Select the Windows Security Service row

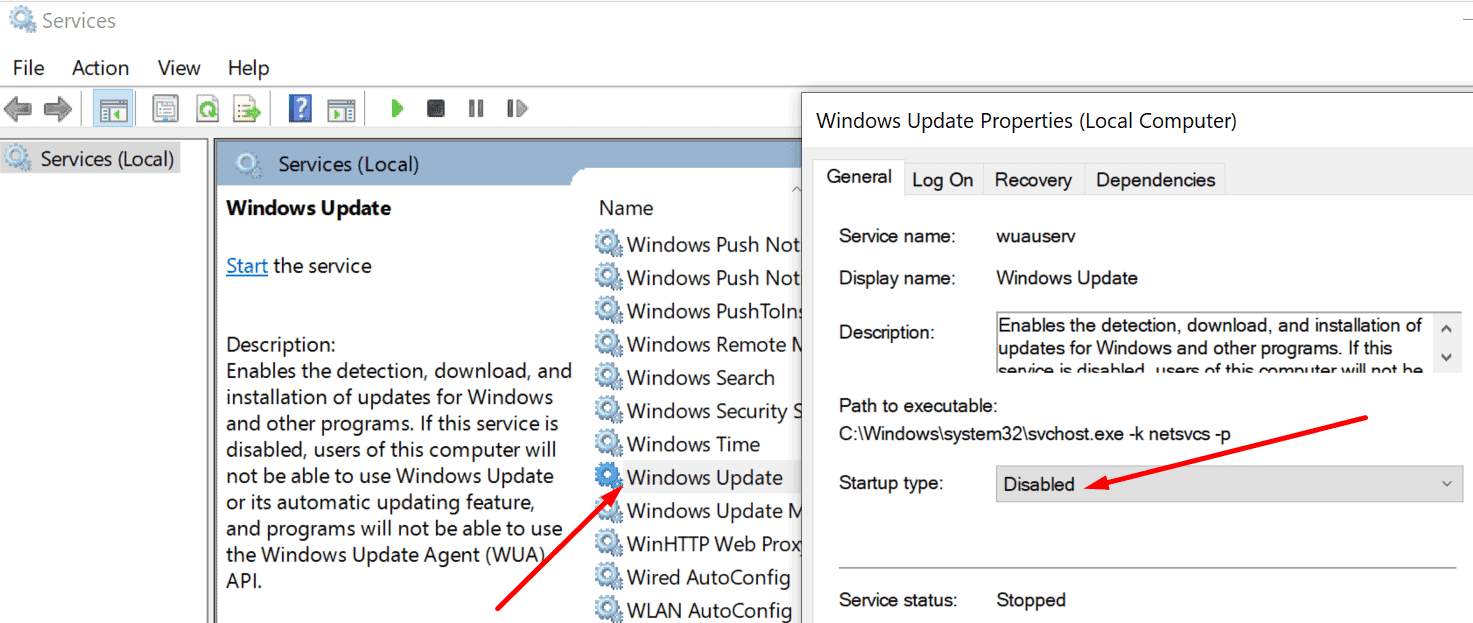tap(698, 411)
